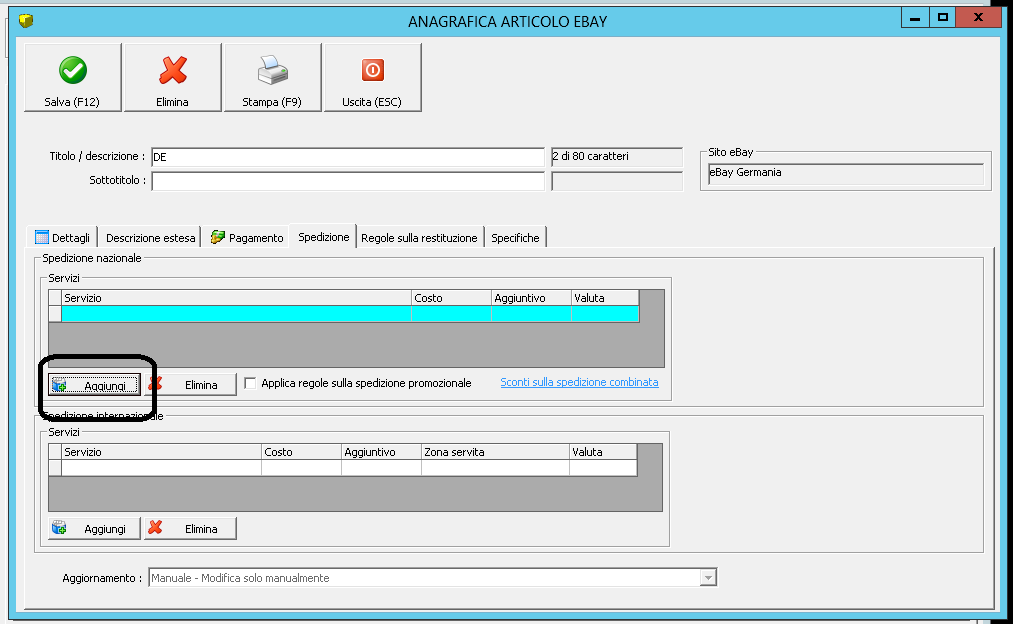Click the Salva (F12) green check button
This screenshot has height=624, width=1013.
coord(72,78)
